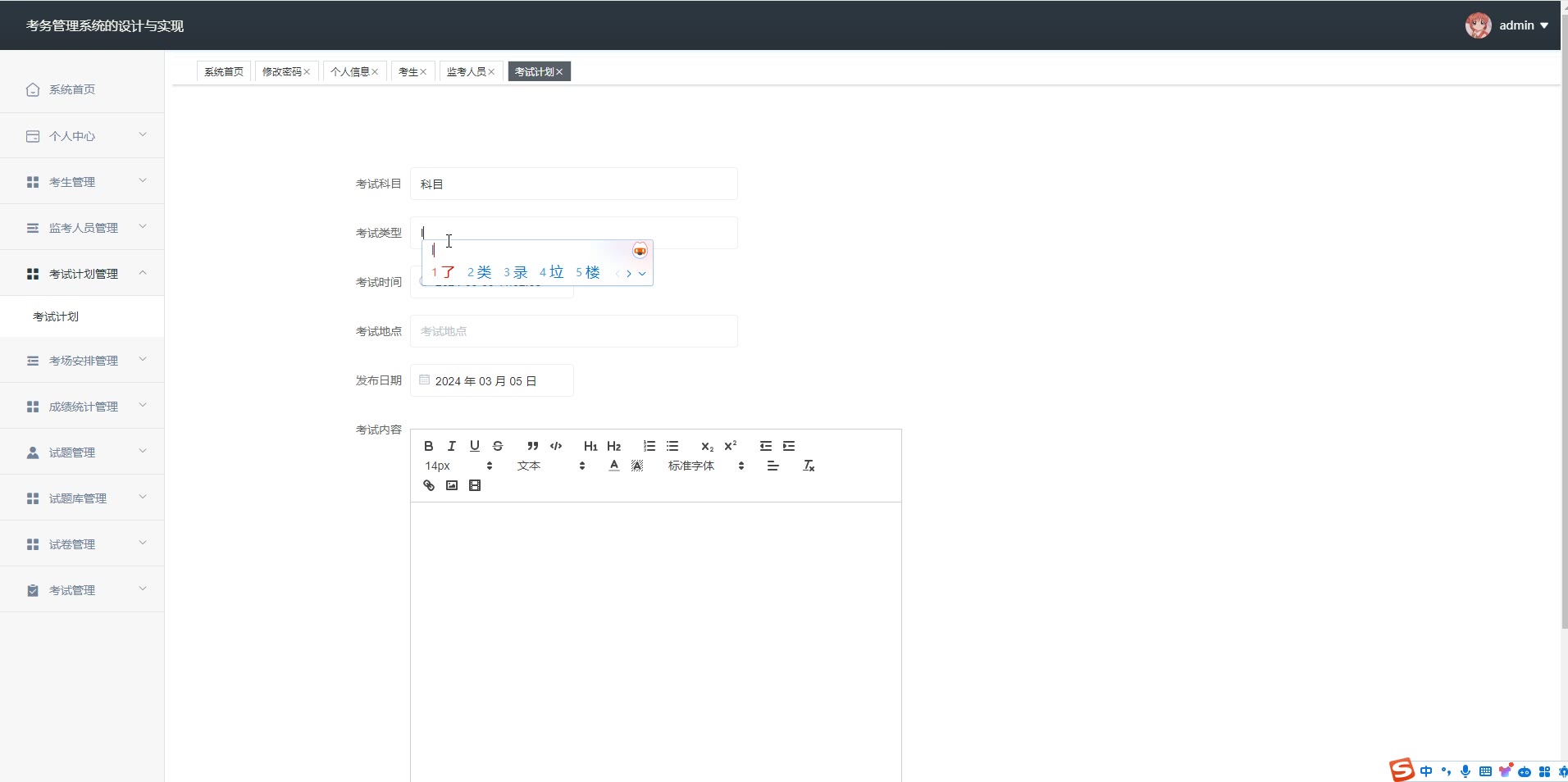
Task: Open the 文本 heading style dropdown
Action: click(x=550, y=466)
